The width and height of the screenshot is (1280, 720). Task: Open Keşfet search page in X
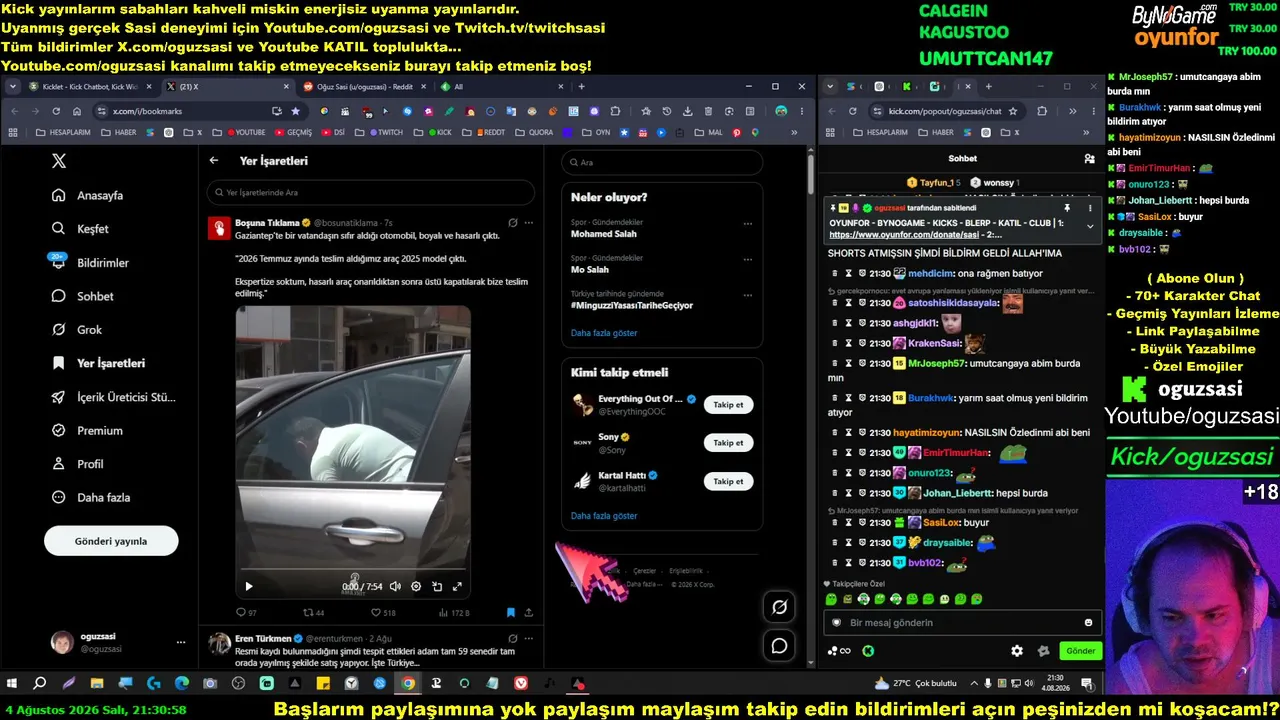coord(80,229)
